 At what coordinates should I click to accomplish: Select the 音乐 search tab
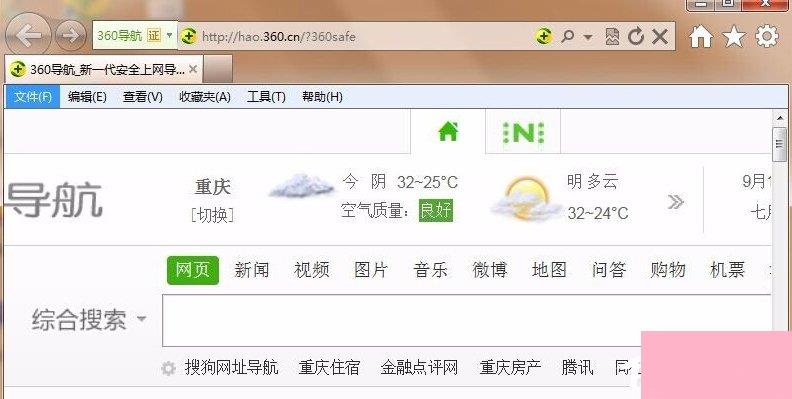[x=430, y=270]
